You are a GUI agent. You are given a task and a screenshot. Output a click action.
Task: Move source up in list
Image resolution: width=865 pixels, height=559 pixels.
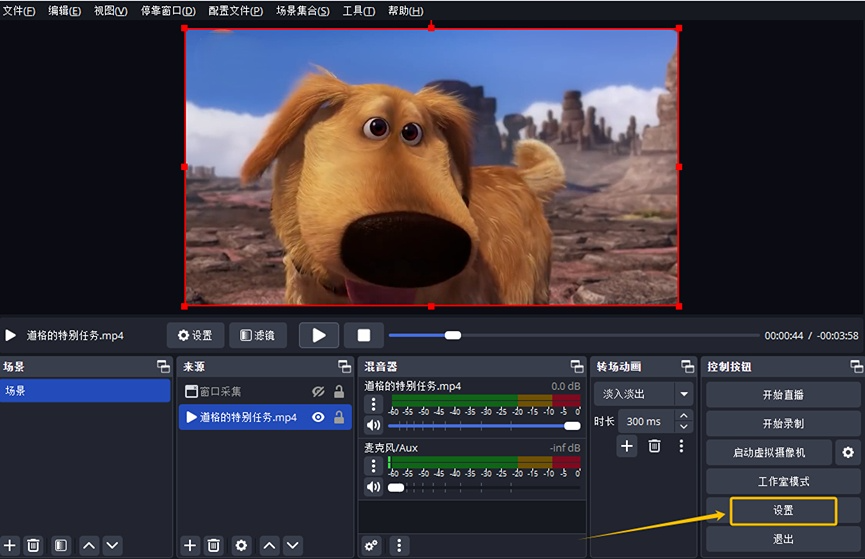pyautogui.click(x=269, y=545)
